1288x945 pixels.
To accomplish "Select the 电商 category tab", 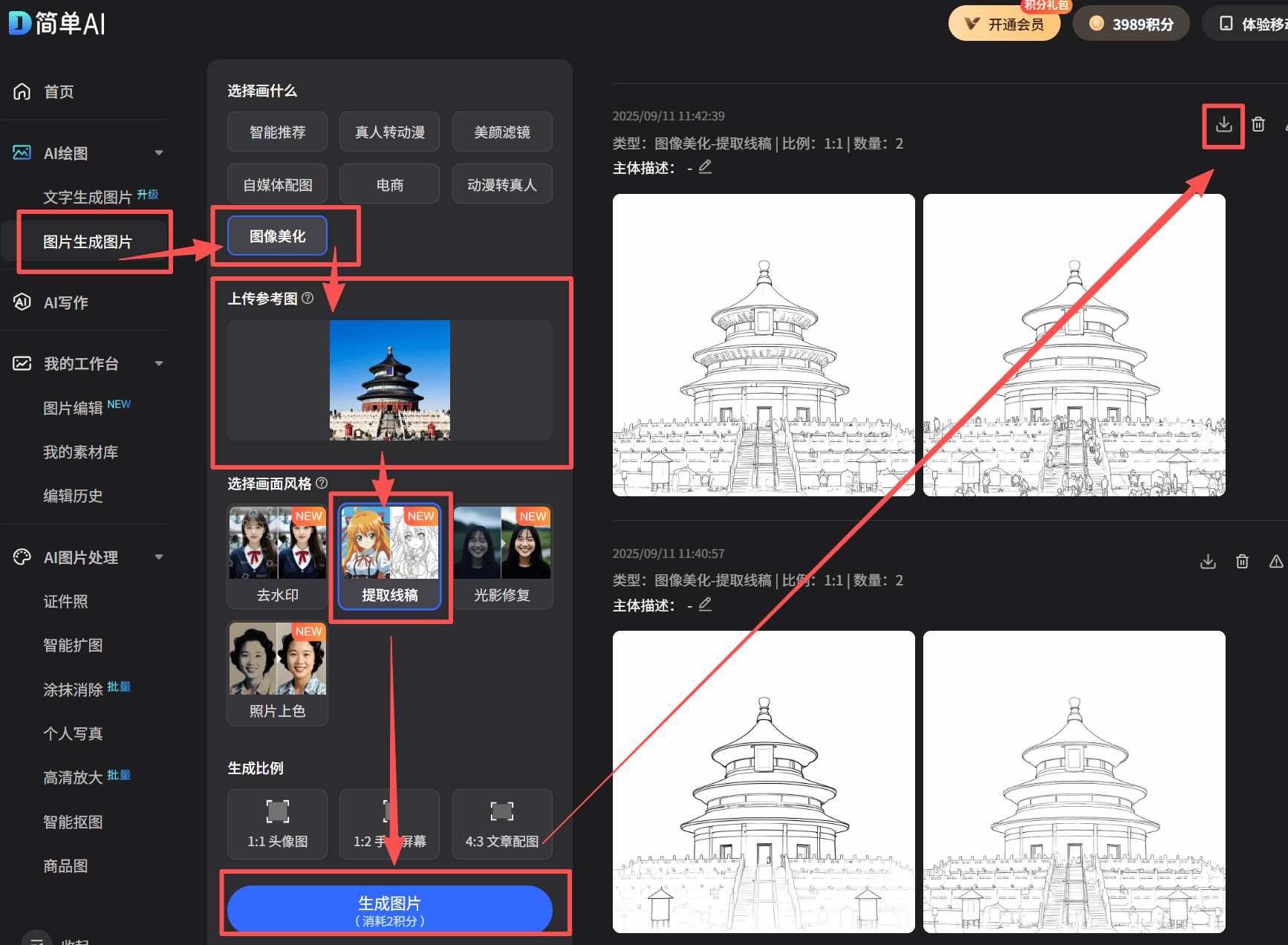I will 389,184.
